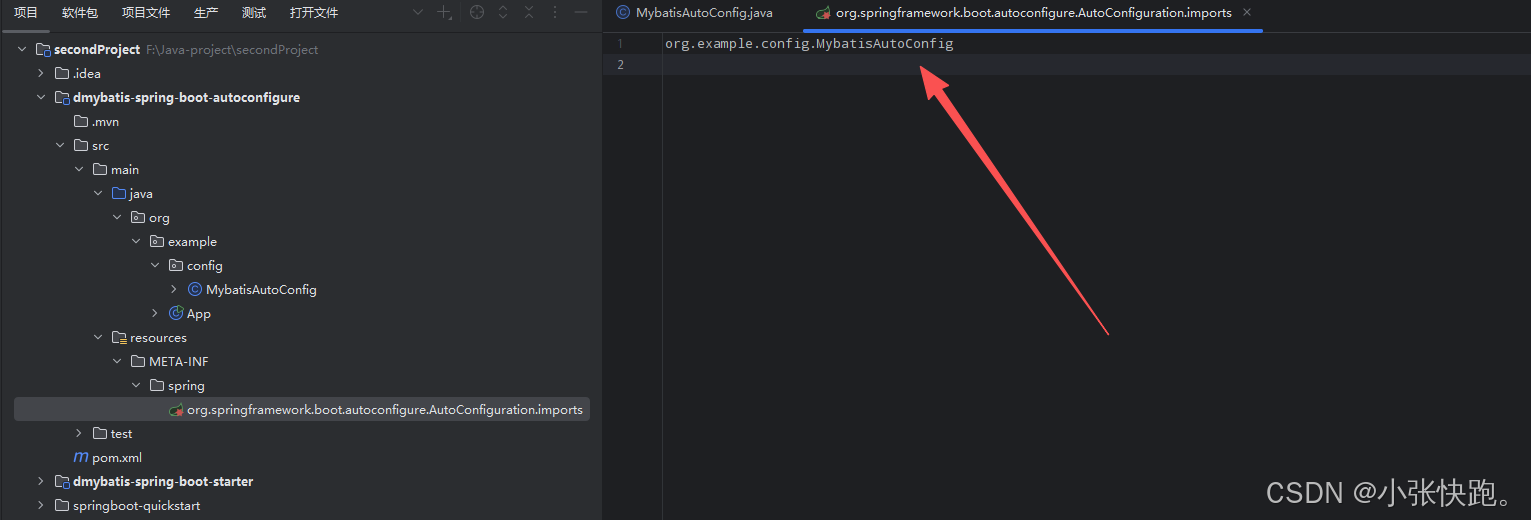Click the Maven pom.xml file icon
1531x520 pixels.
coord(80,457)
